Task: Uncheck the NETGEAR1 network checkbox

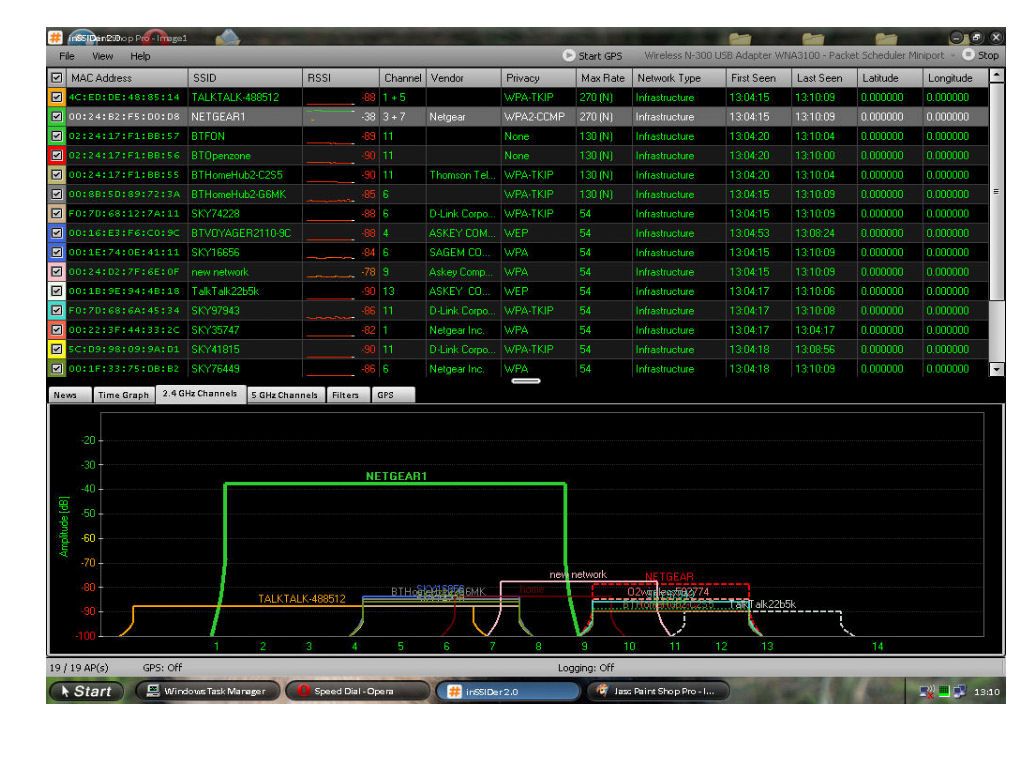Action: coord(57,117)
